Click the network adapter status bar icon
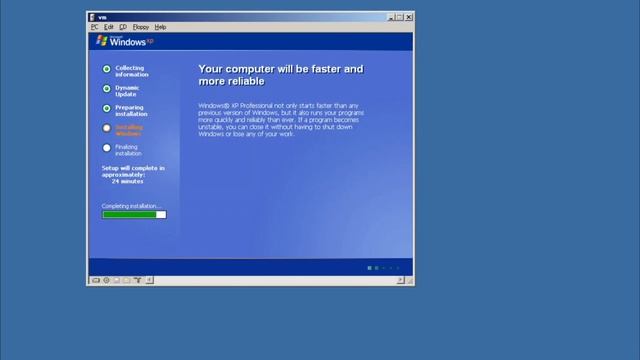Viewport: 640px width, 360px height. tap(138, 280)
